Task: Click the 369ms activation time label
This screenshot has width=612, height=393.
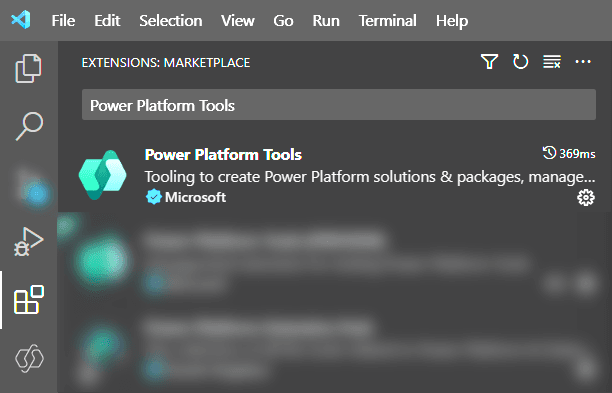Action: point(577,154)
